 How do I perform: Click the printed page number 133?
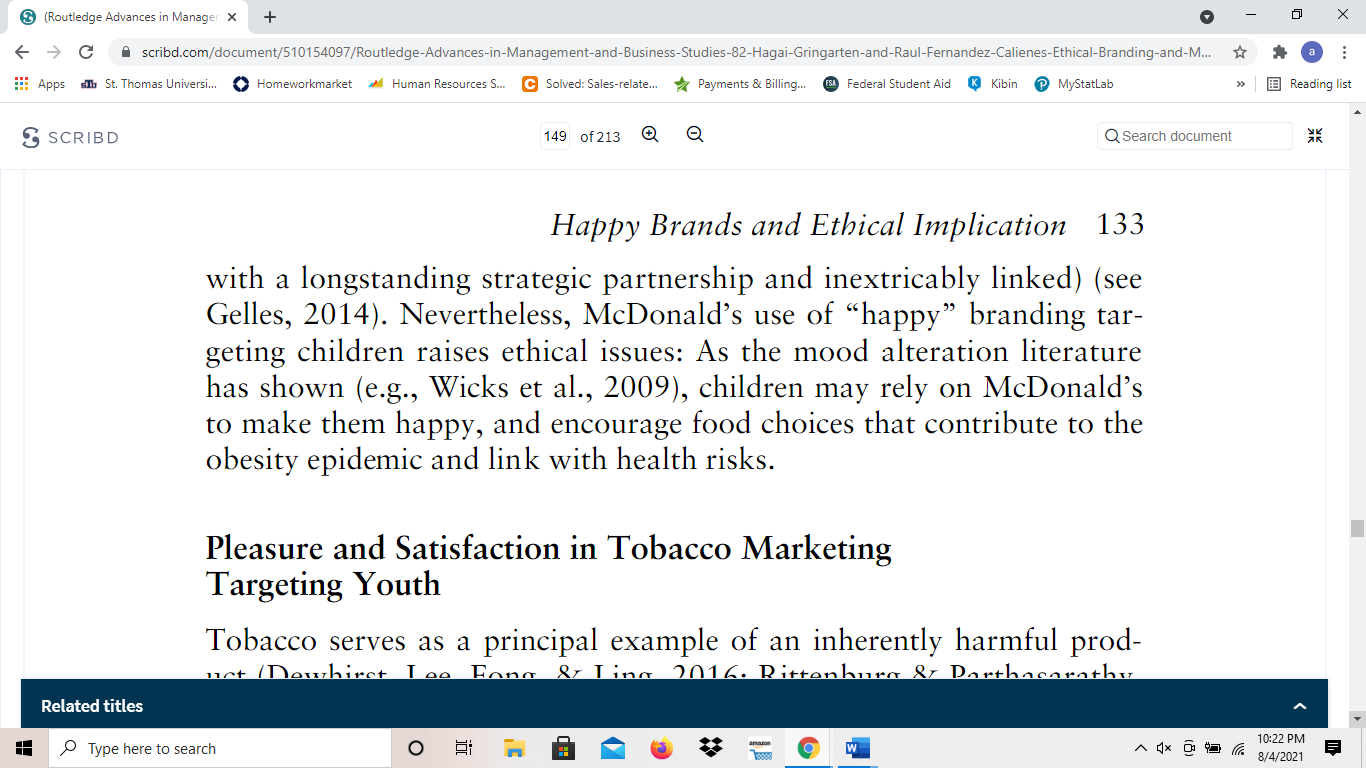coord(1120,224)
